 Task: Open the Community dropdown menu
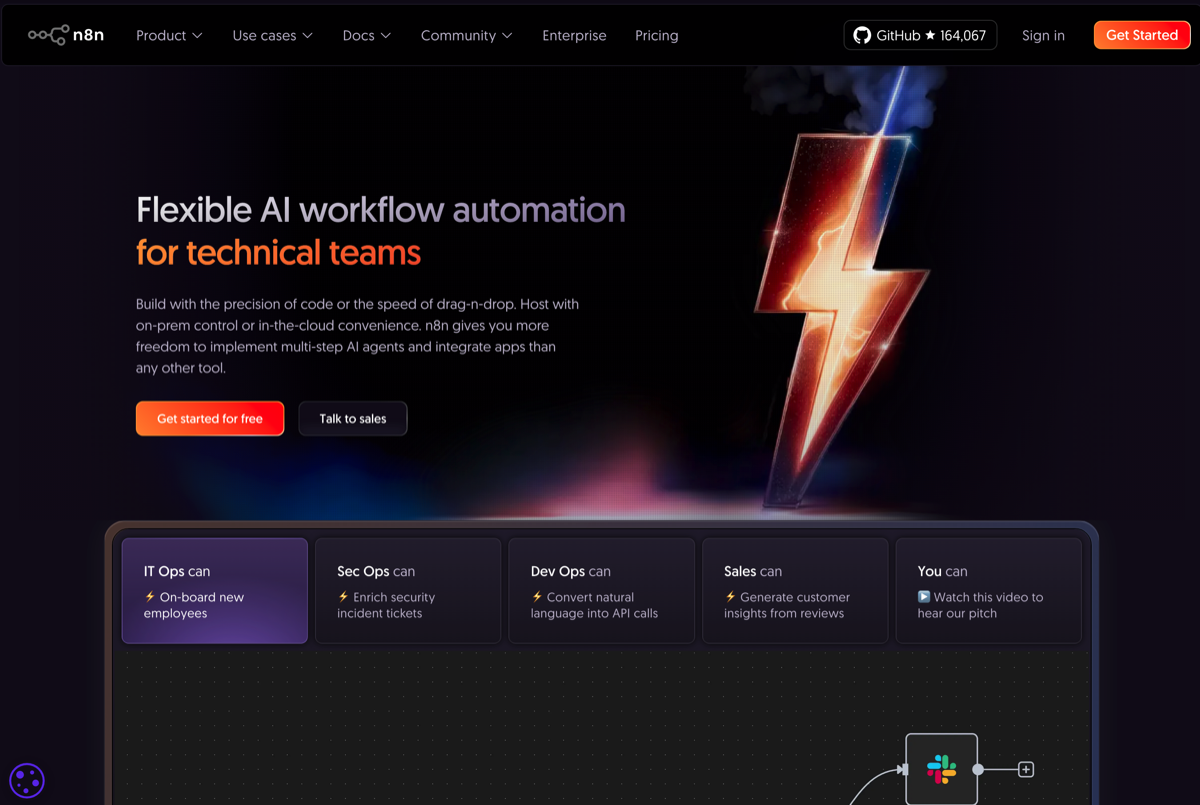click(466, 35)
